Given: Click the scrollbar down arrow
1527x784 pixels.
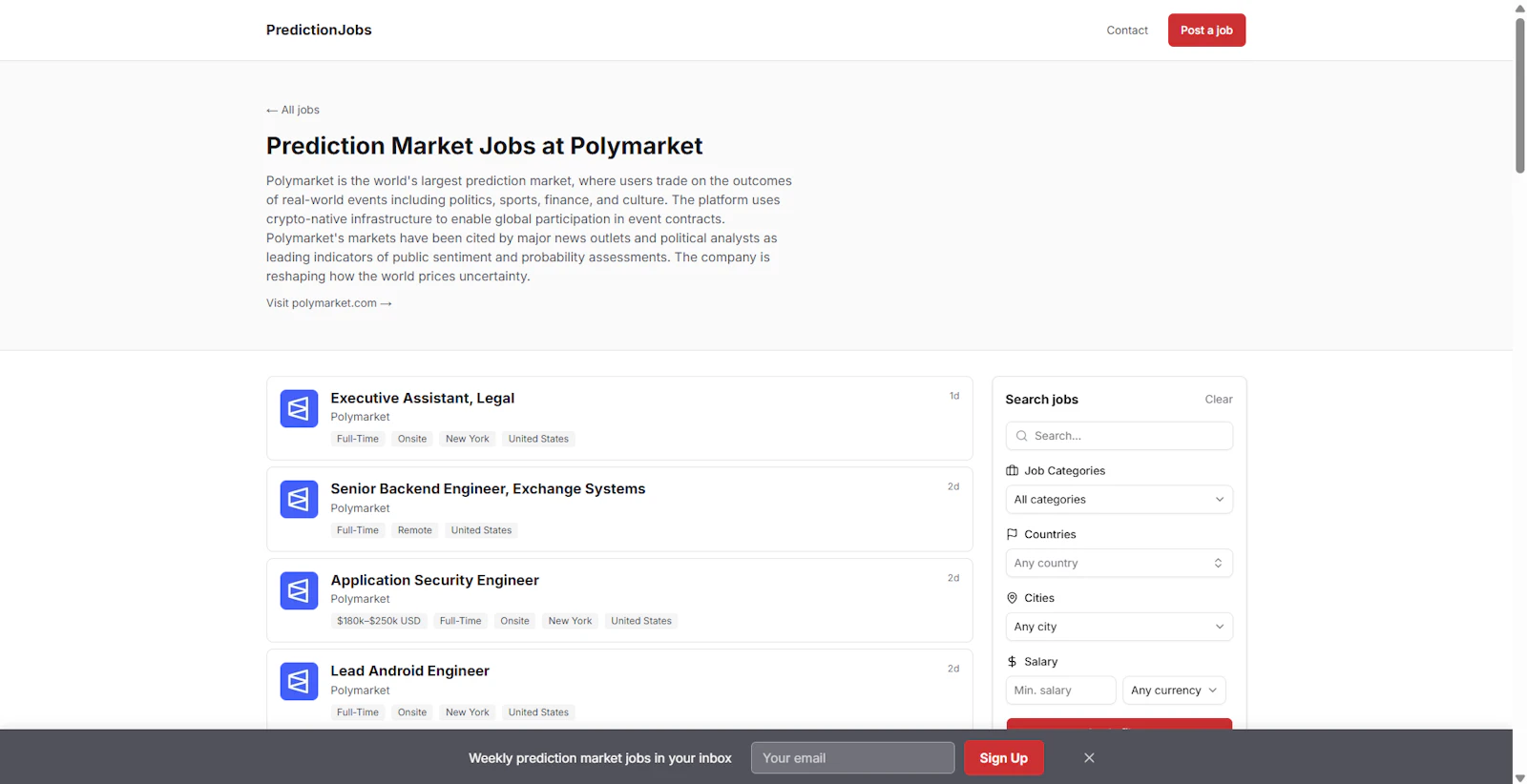Looking at the screenshot, I should [x=1519, y=777].
